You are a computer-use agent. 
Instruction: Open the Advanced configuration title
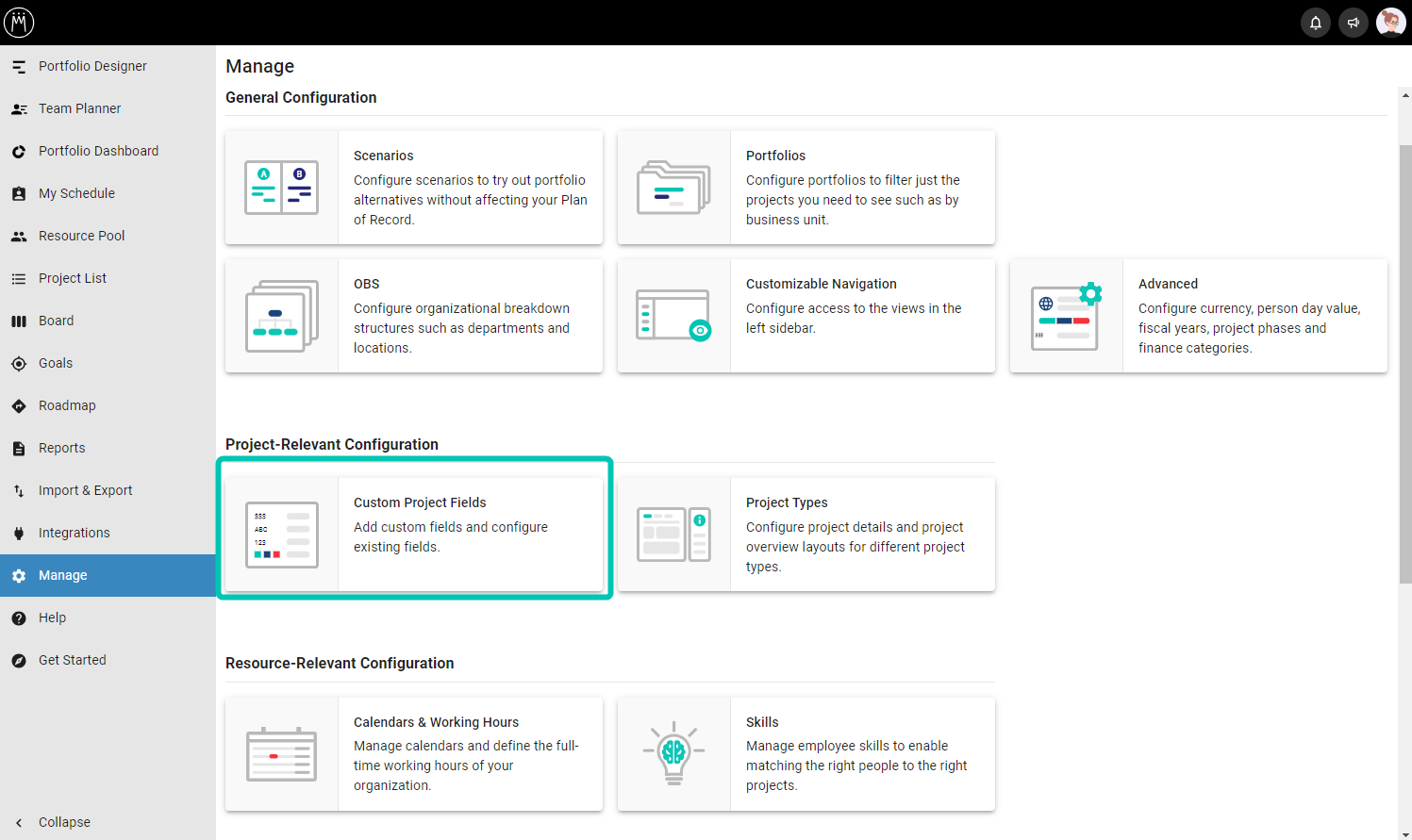pyautogui.click(x=1168, y=284)
